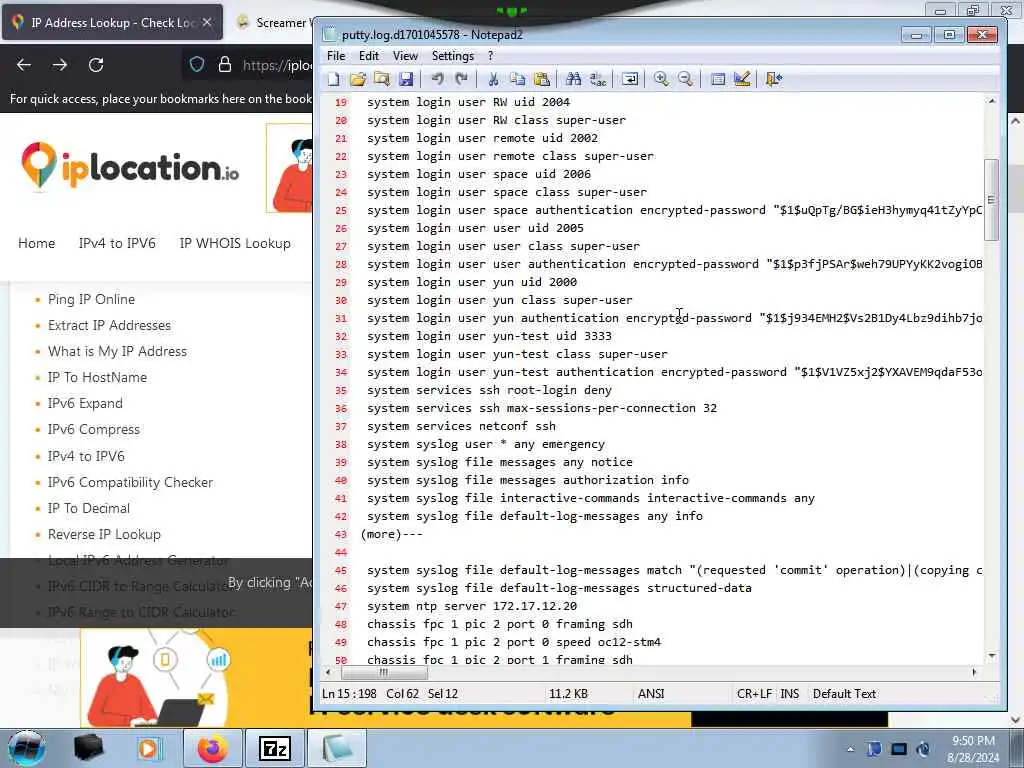Screen dimensions: 1024x768
Task: Save the file with floppy icon
Action: tap(406, 79)
